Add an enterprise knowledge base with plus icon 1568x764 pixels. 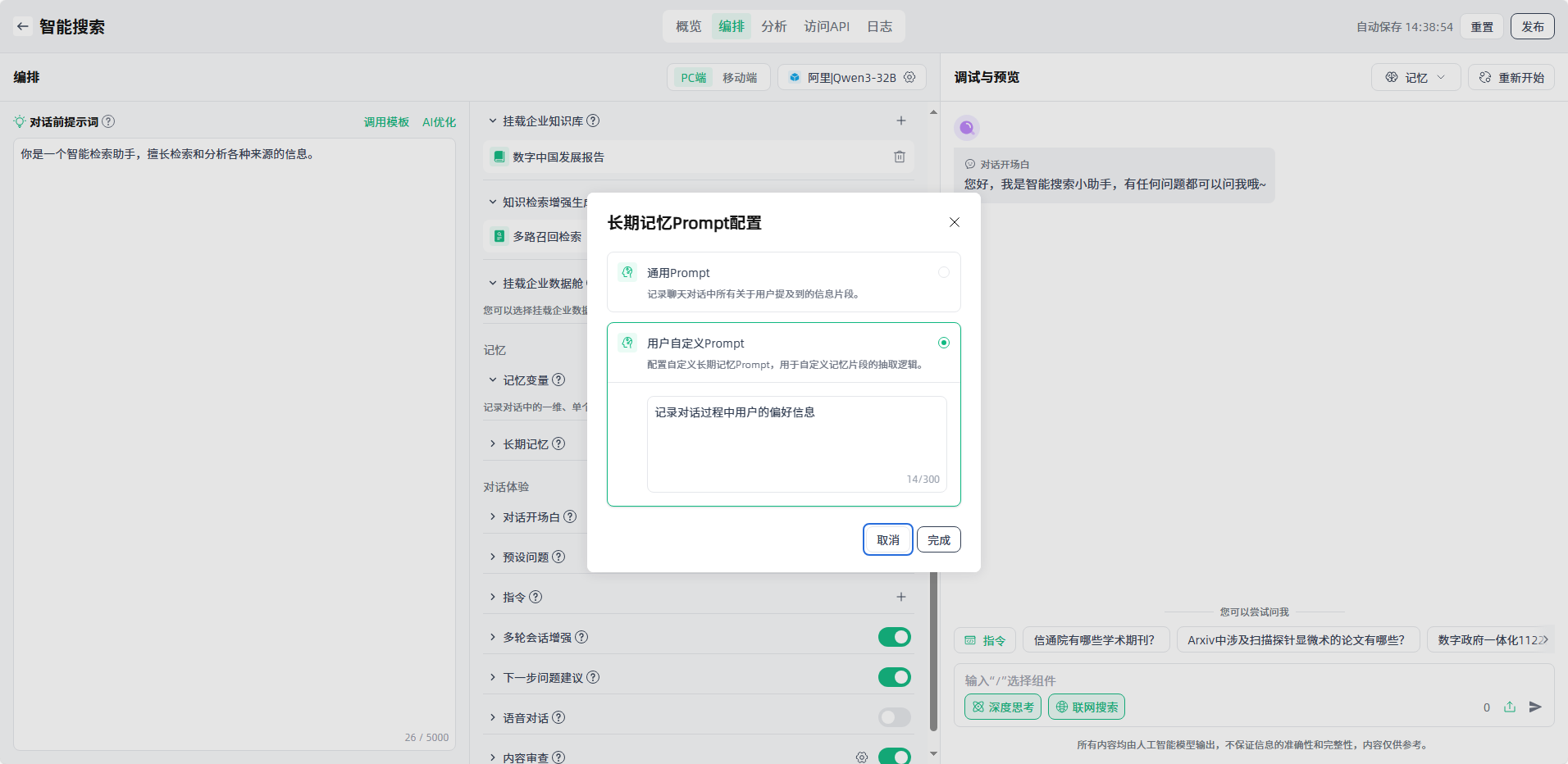pyautogui.click(x=900, y=121)
